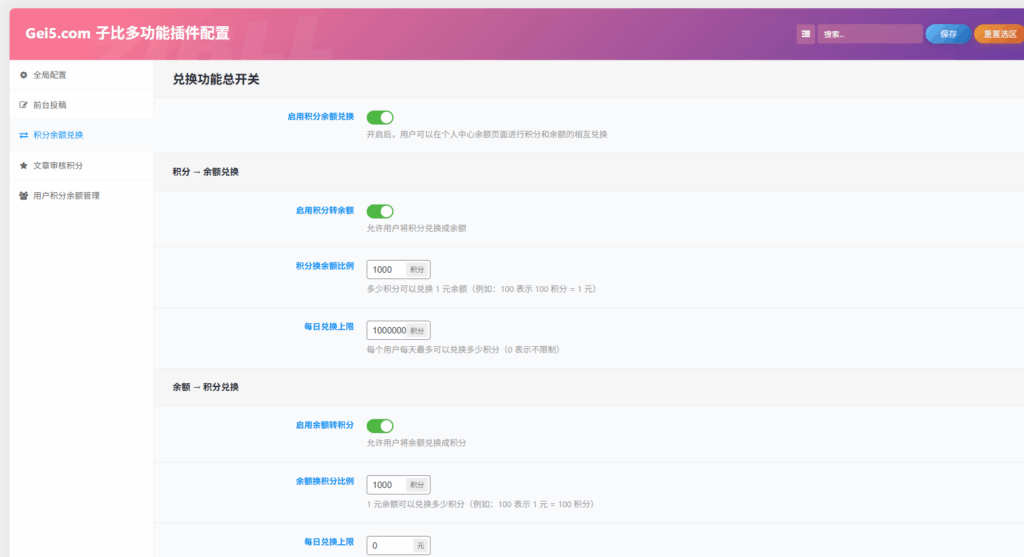Image resolution: width=1024 pixels, height=557 pixels.
Task: Click the 每日兑换上限 input showing 0 元
Action: pos(398,545)
